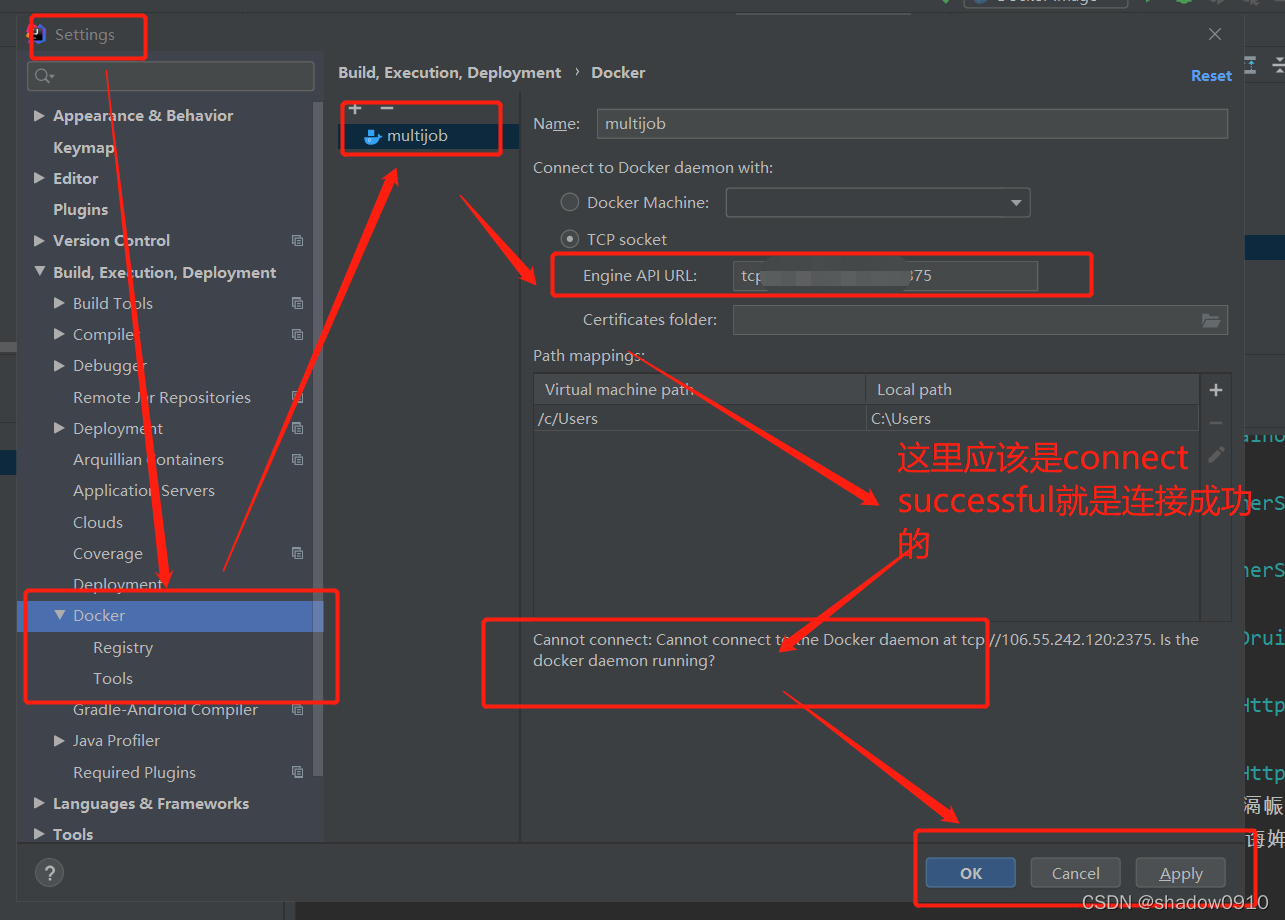Click the Apply button
The height and width of the screenshot is (920, 1285).
pyautogui.click(x=1181, y=873)
